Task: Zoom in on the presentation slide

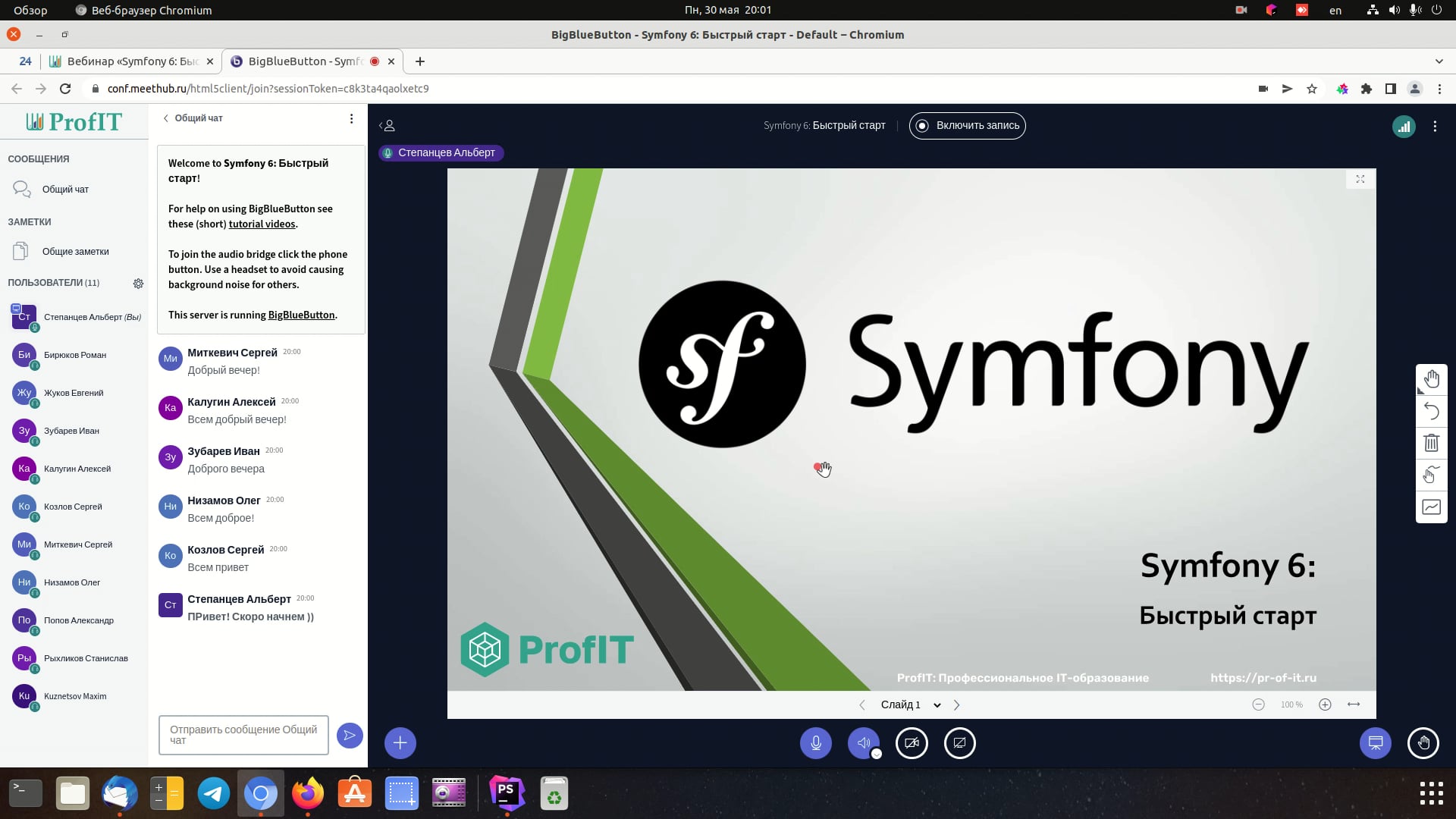Action: (1325, 705)
